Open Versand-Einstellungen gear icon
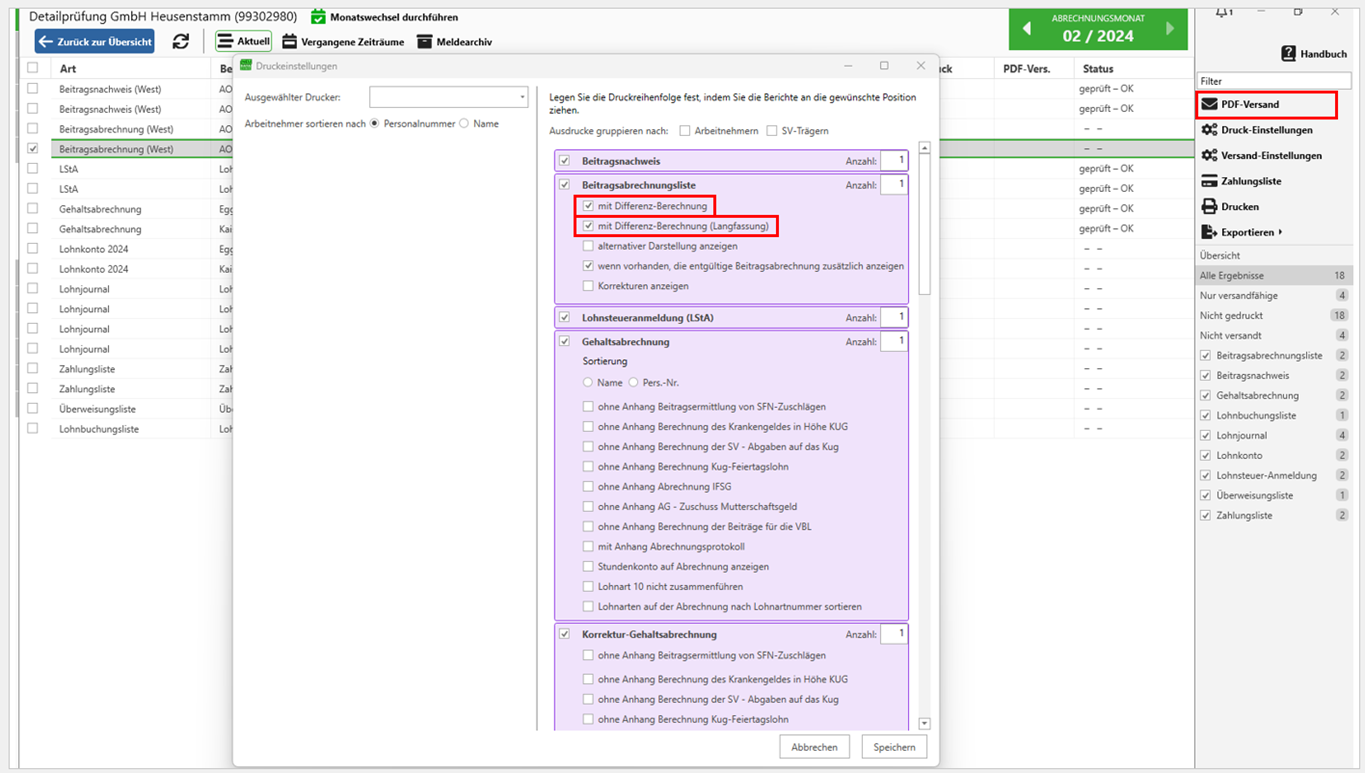This screenshot has width=1365, height=773. 1210,156
